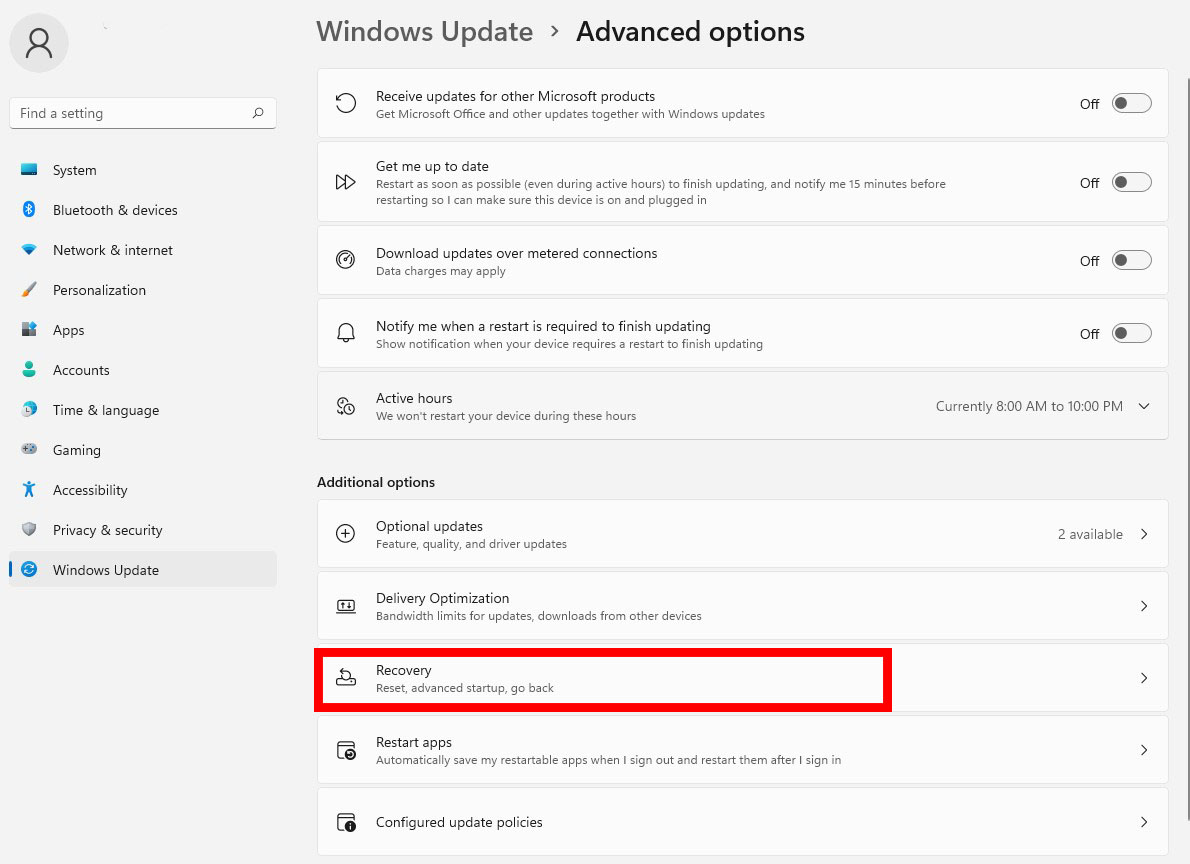This screenshot has width=1190, height=864.
Task: Click the search magnifier icon
Action: [258, 113]
